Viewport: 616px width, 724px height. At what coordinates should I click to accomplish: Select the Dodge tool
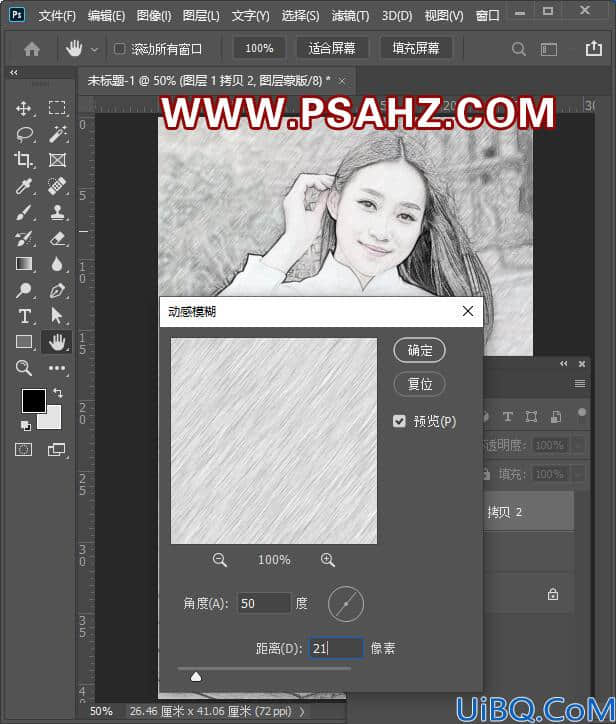(x=24, y=290)
